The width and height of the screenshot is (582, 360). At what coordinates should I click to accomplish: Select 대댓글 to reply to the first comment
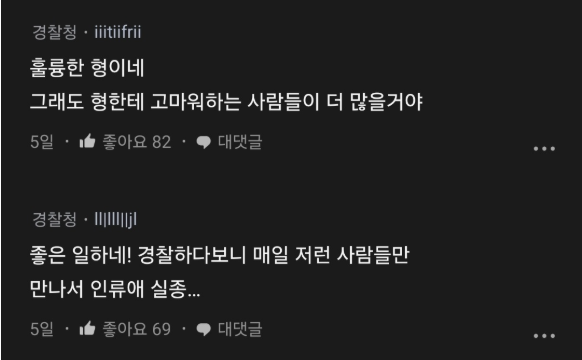(240, 142)
